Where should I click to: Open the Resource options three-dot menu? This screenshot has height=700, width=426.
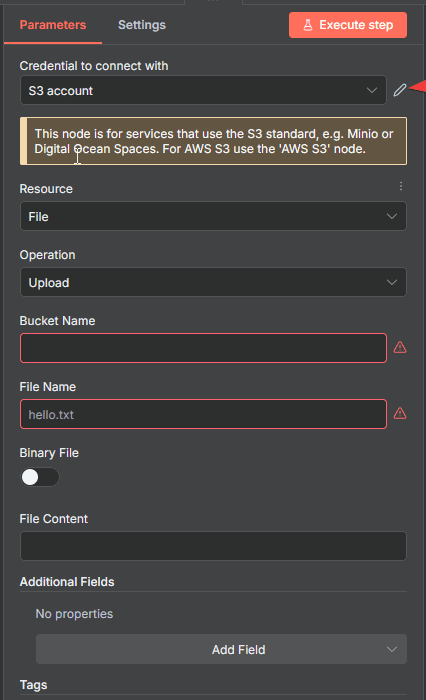[x=401, y=186]
